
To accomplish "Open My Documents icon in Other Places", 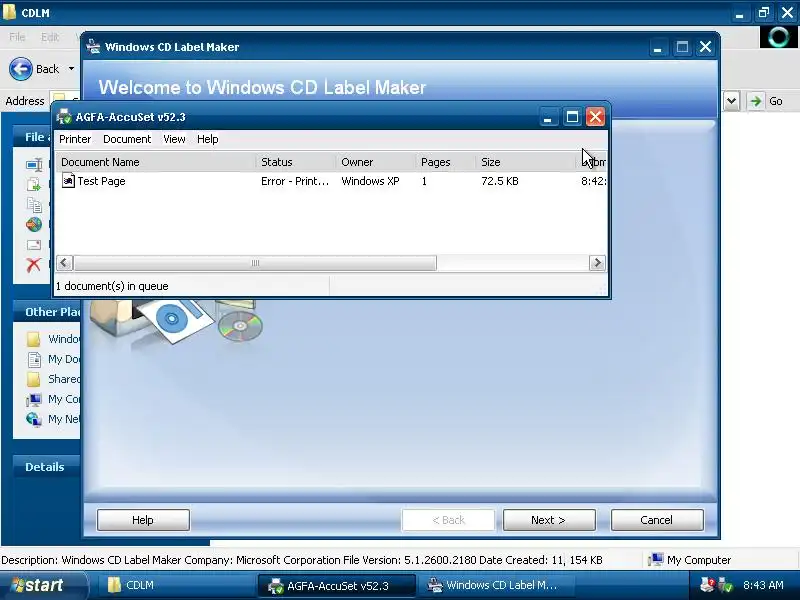I will pyautogui.click(x=34, y=360).
